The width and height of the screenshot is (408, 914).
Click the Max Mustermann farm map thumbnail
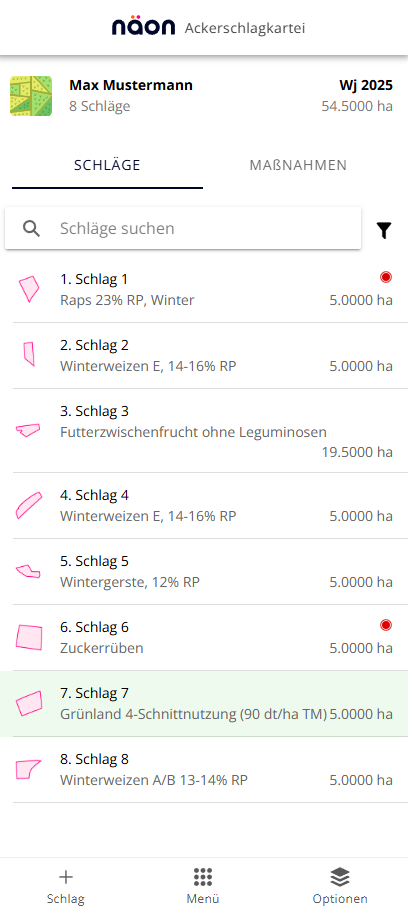click(31, 96)
